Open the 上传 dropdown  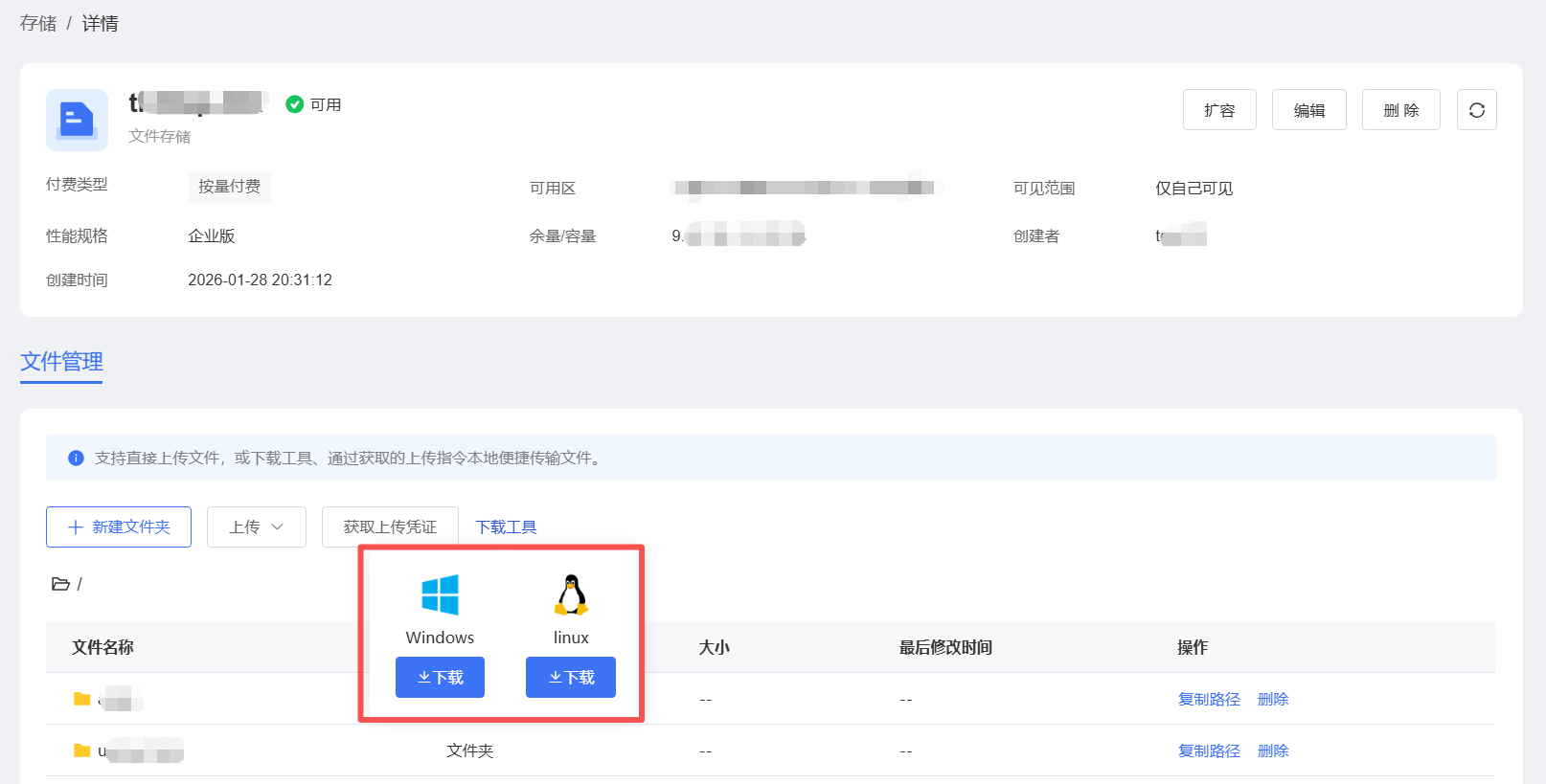coord(256,526)
